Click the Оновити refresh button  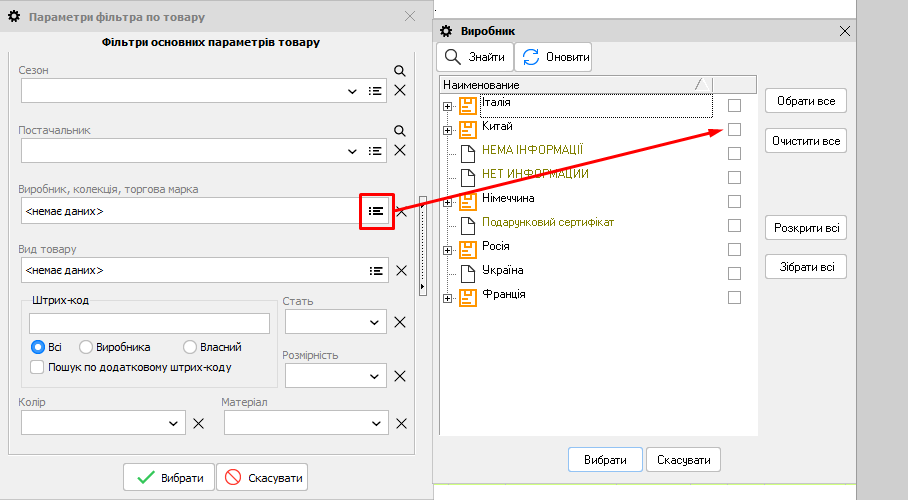tap(553, 58)
